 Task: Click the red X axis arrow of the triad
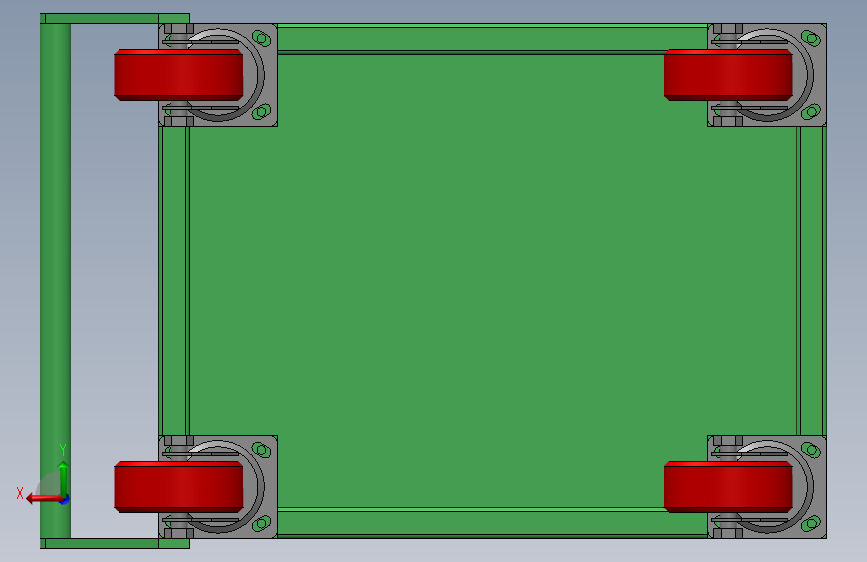pos(44,499)
